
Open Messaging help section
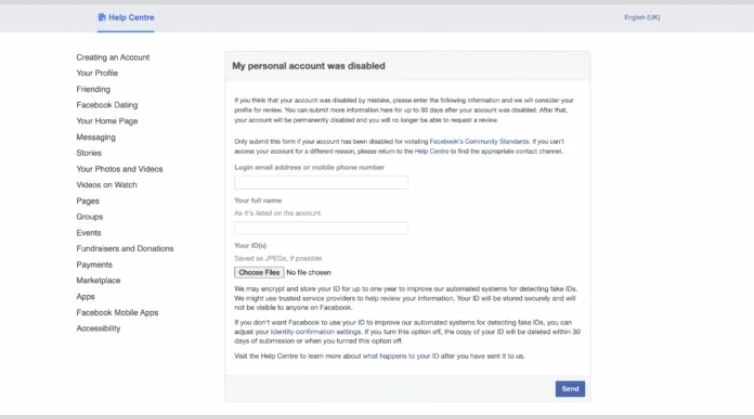click(96, 137)
